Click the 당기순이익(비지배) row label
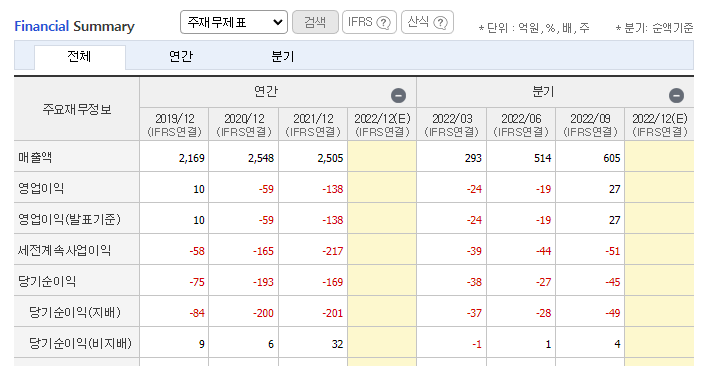Screen dimensions: 712x366 (80, 343)
